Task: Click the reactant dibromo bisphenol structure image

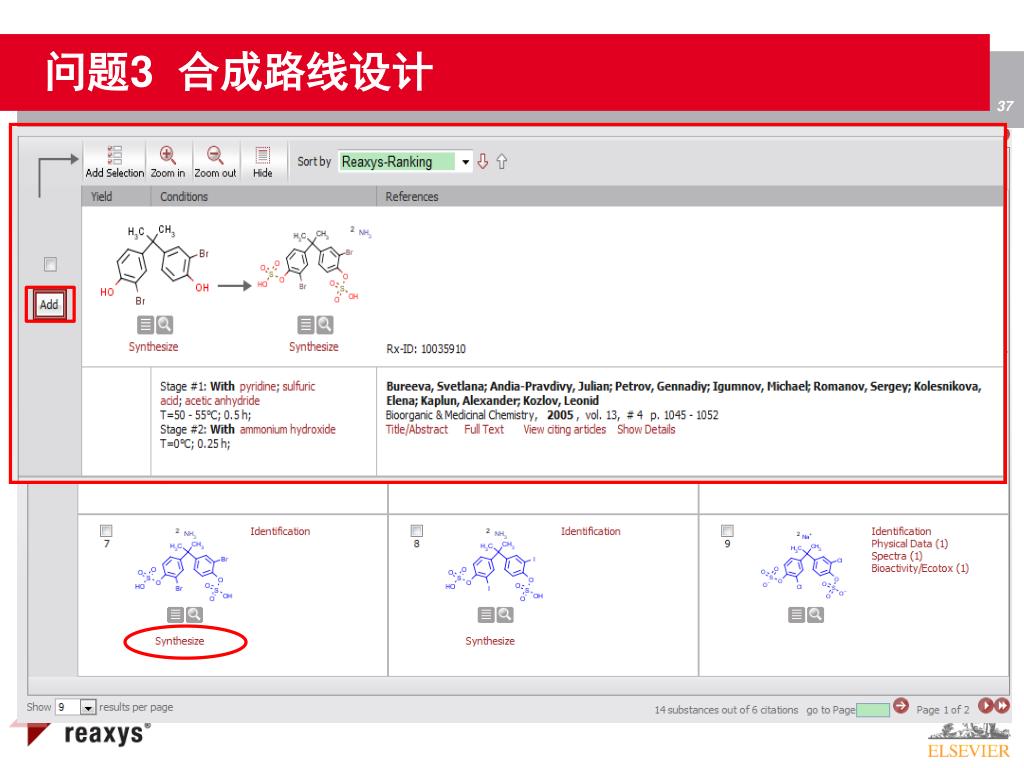Action: [154, 265]
